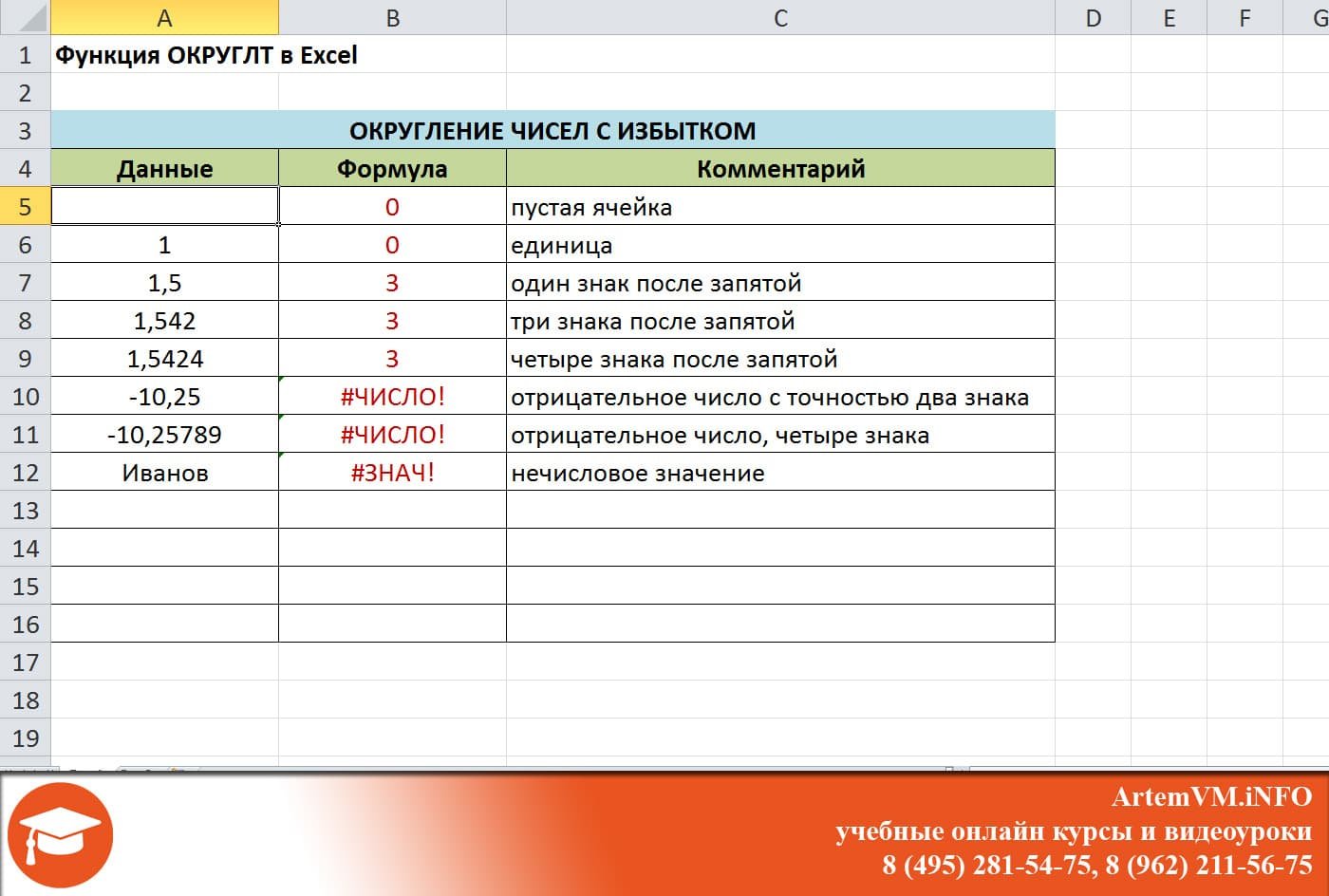Select the empty active cell A5

pos(164,206)
